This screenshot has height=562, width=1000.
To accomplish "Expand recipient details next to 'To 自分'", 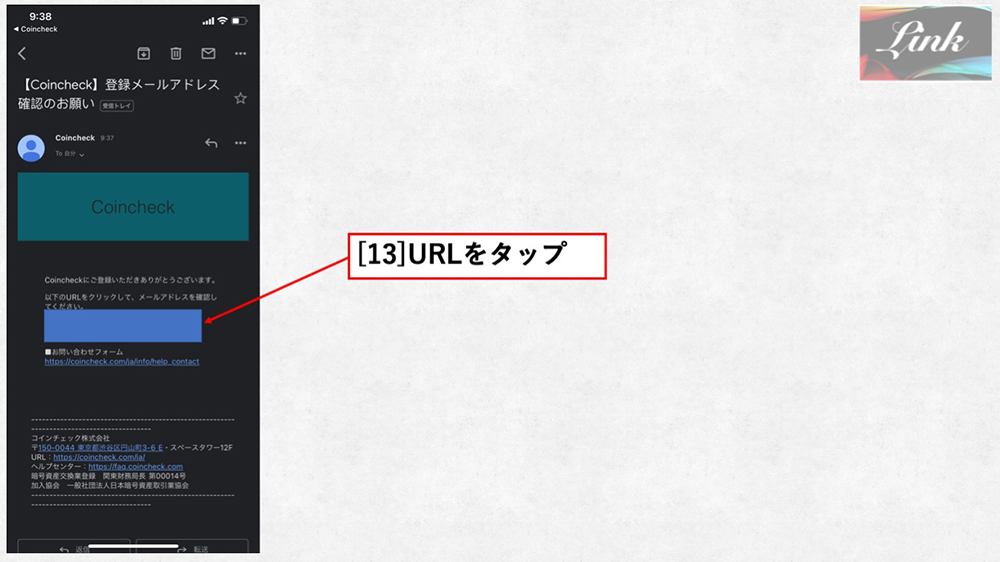I will click(82, 154).
